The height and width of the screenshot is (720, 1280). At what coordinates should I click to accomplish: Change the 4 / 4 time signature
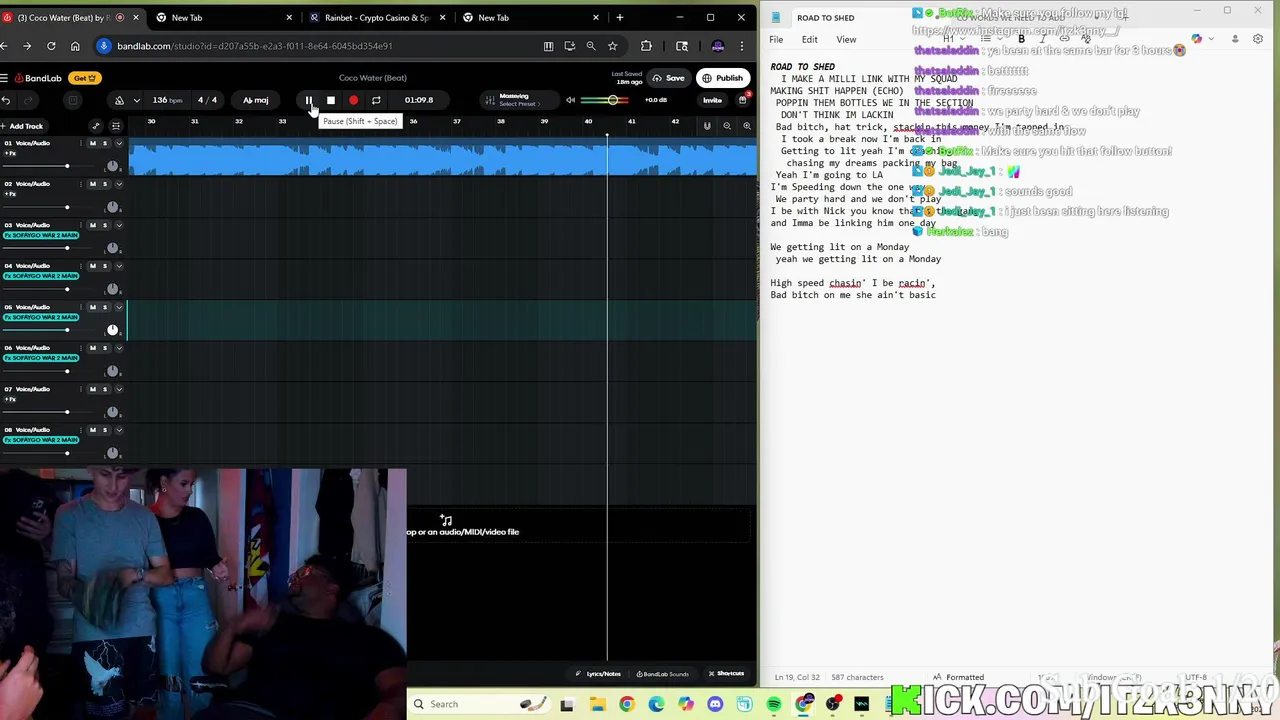click(x=207, y=100)
